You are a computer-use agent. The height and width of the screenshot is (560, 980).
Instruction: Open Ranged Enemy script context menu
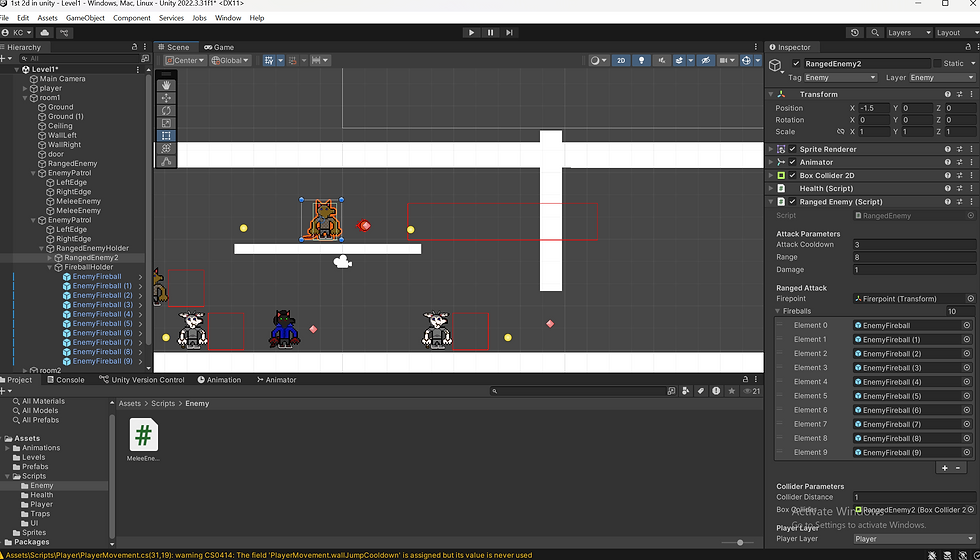point(971,202)
